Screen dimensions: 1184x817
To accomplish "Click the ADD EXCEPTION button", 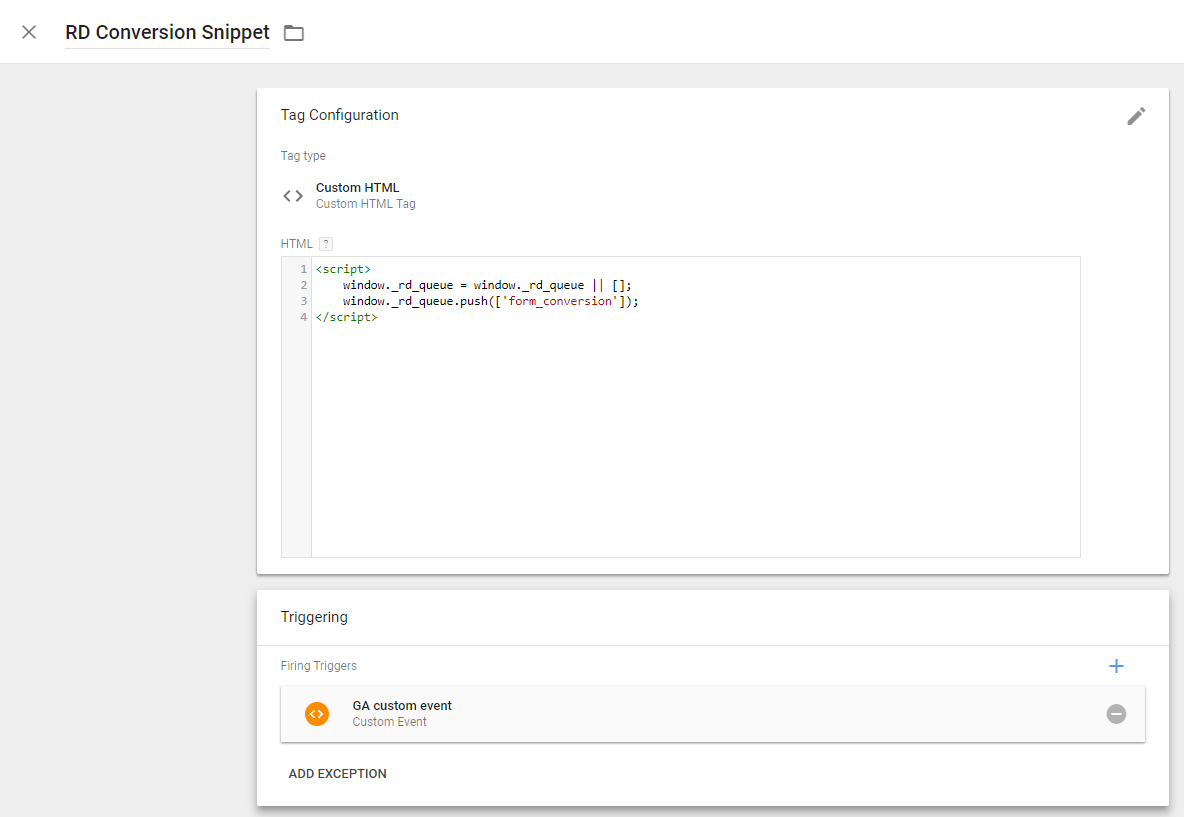I will 338,773.
